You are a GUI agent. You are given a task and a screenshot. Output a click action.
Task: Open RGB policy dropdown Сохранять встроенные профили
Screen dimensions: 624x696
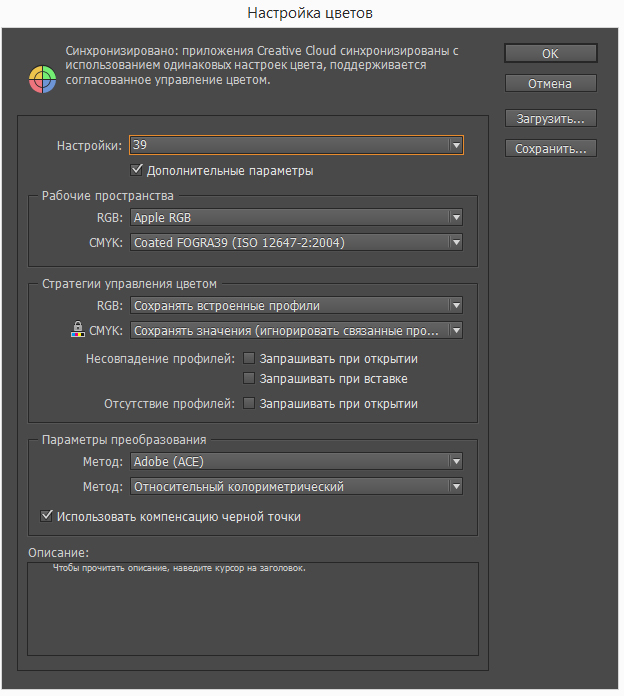click(x=296, y=305)
